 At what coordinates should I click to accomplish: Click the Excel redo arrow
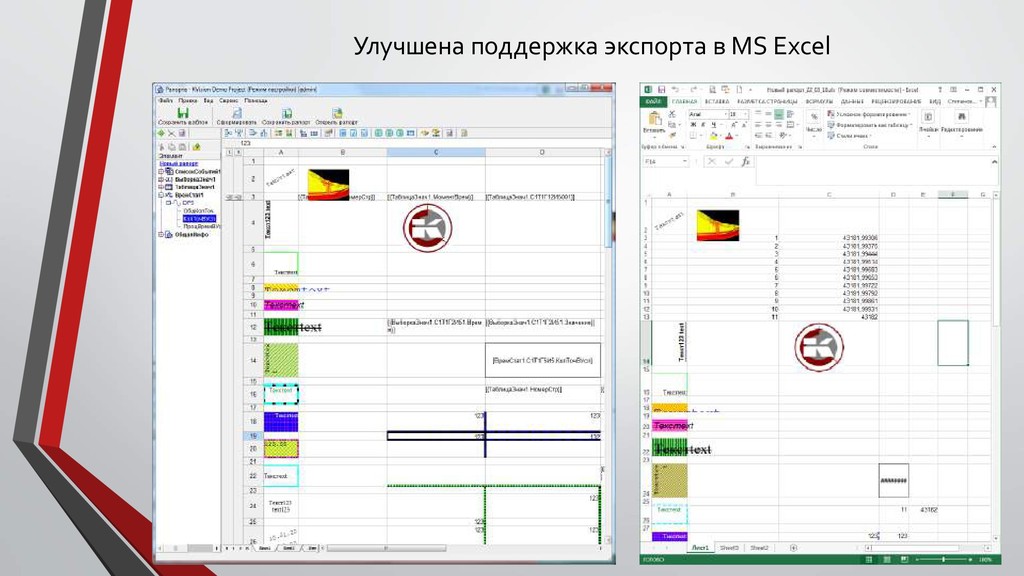pos(693,89)
